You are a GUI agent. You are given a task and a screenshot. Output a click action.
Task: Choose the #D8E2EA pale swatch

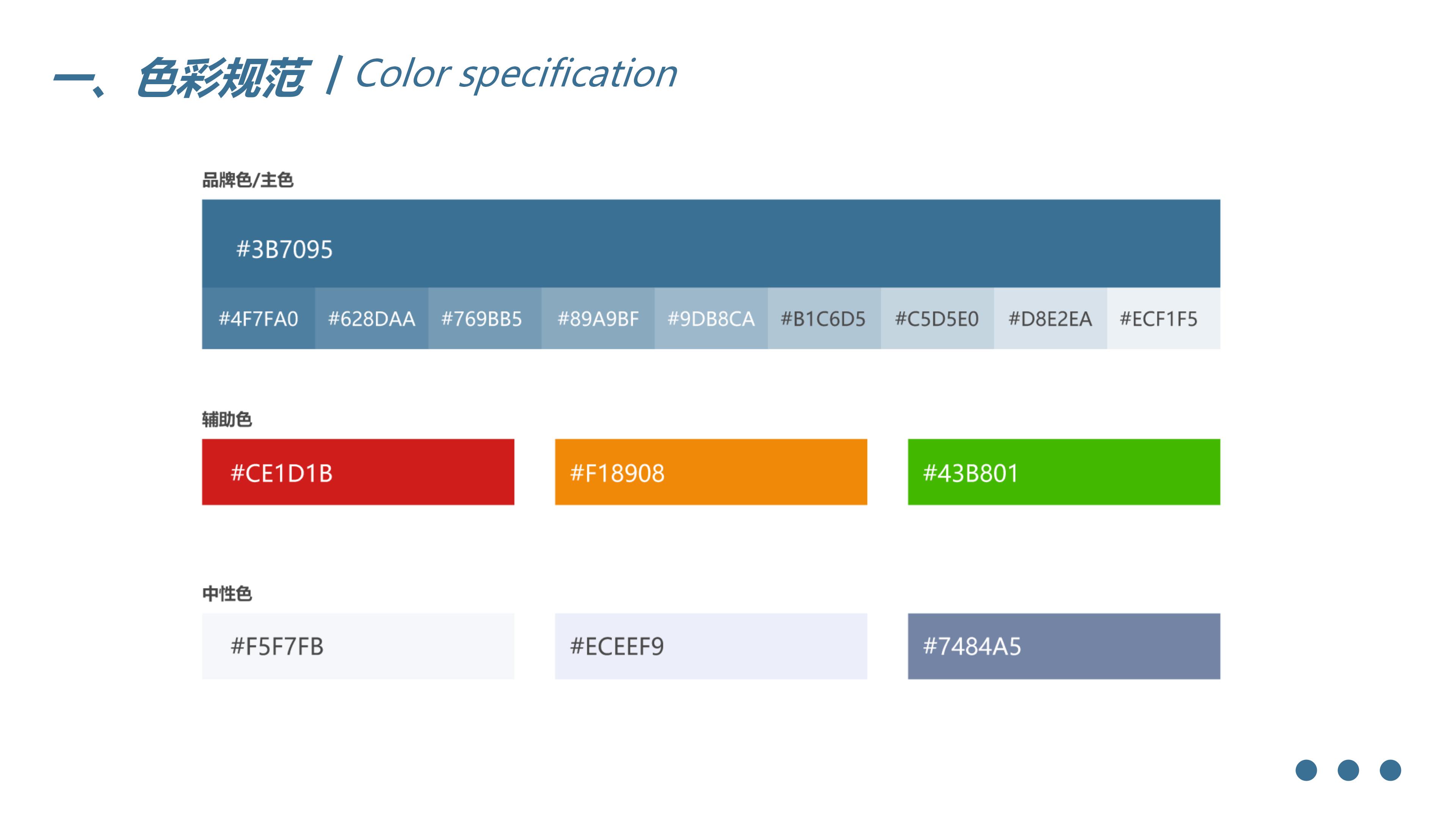click(1050, 318)
